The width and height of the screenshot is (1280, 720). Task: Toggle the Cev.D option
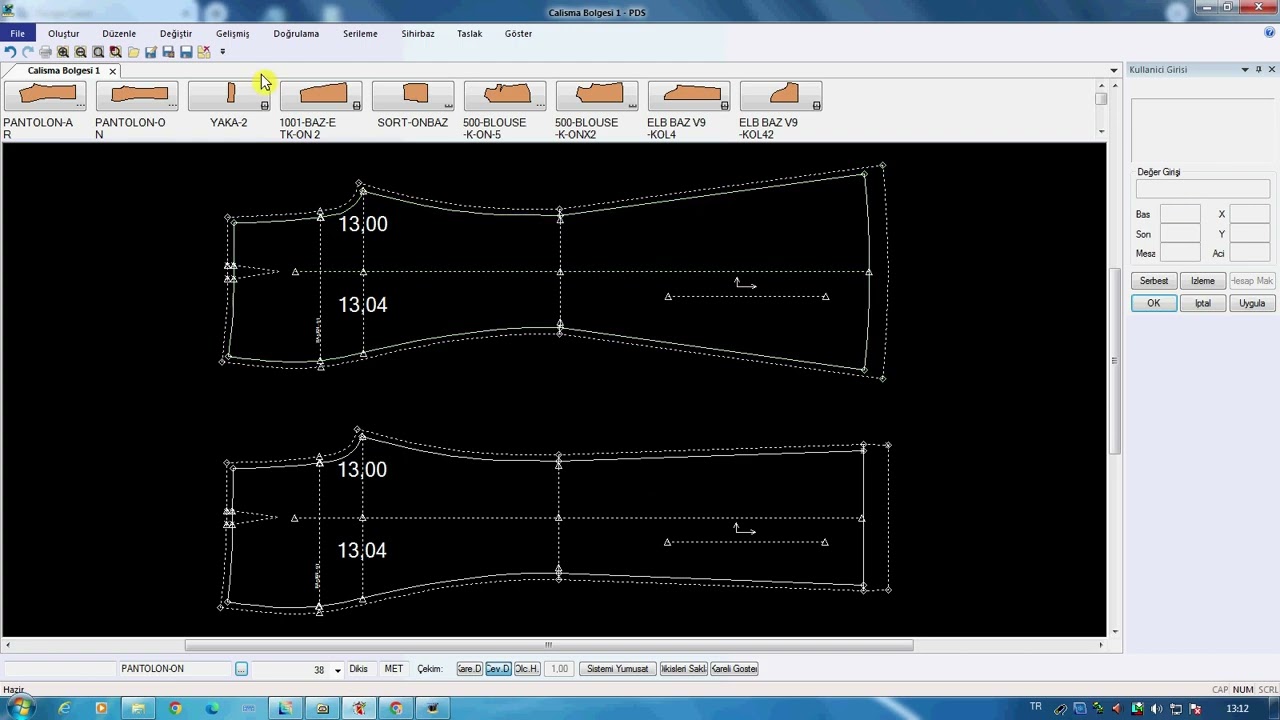pyautogui.click(x=498, y=669)
